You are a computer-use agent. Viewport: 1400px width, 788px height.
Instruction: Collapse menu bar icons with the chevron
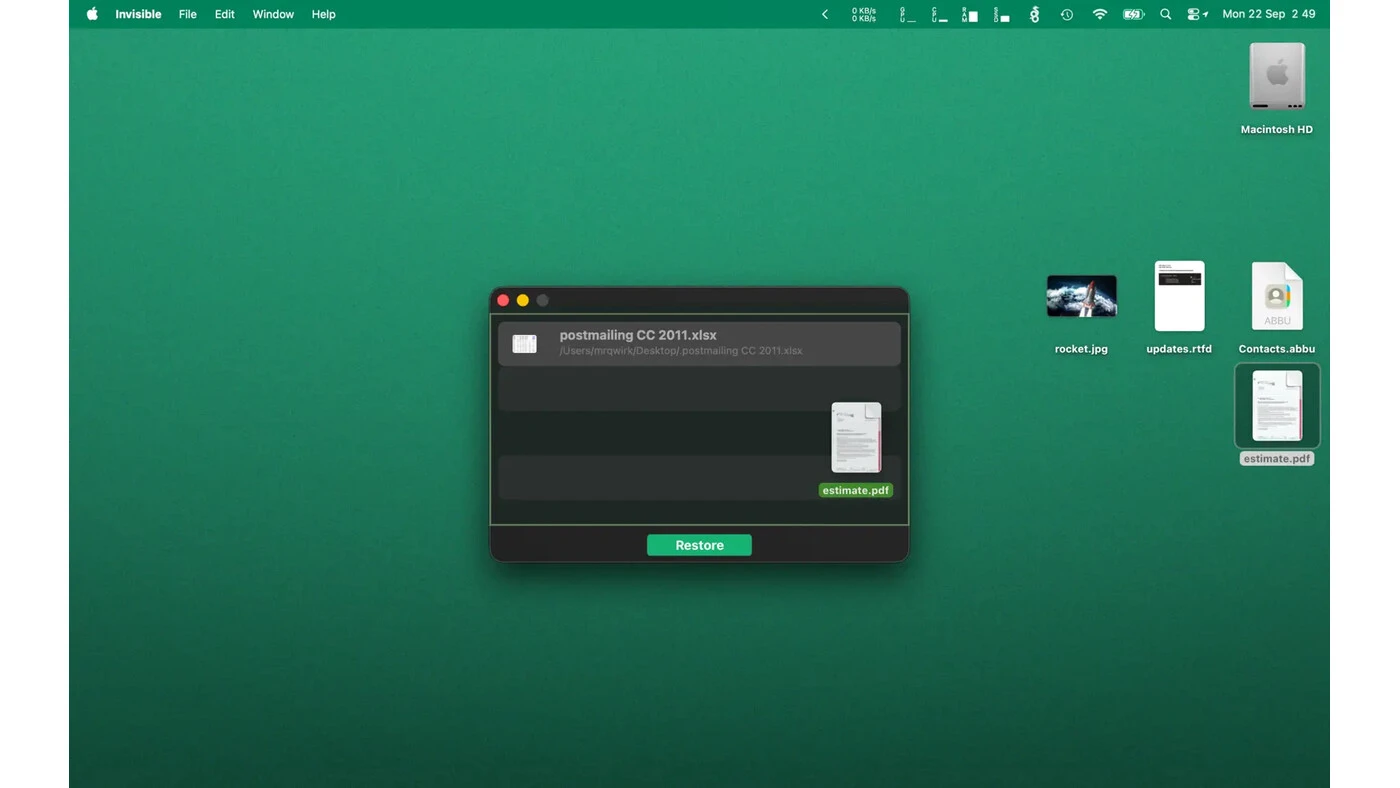point(825,14)
